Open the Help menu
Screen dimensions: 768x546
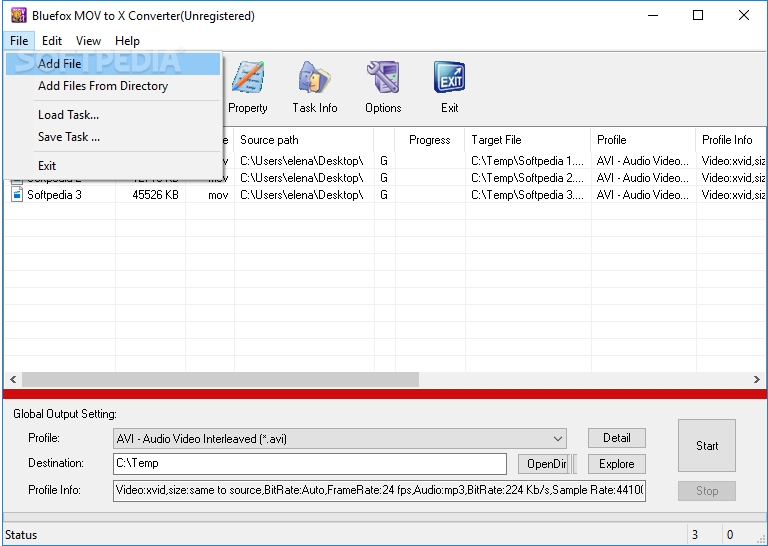(x=127, y=41)
